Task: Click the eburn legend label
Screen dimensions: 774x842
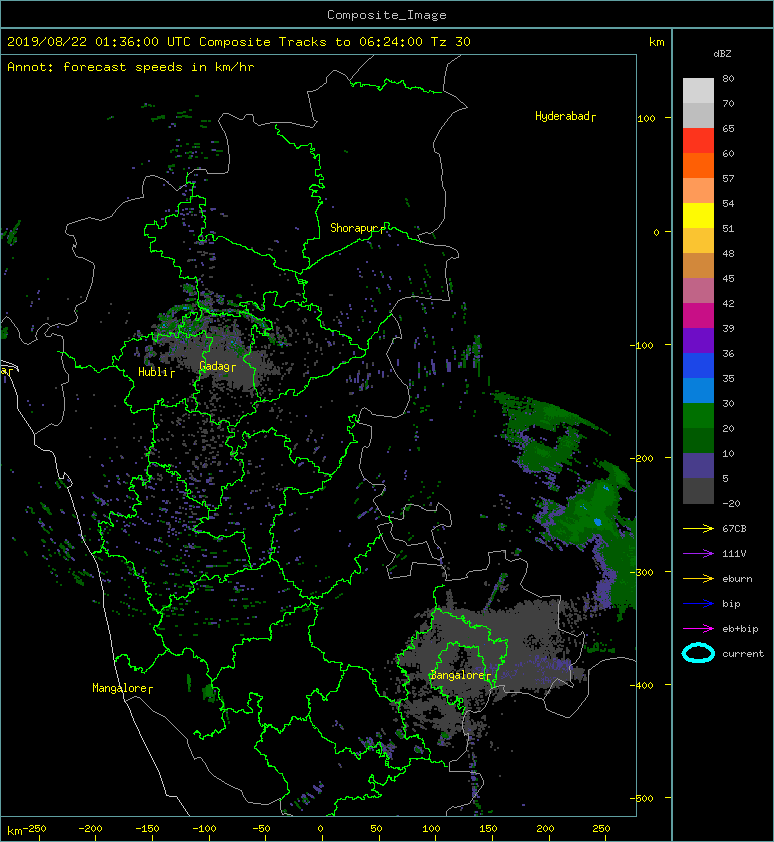Action: 737,579
